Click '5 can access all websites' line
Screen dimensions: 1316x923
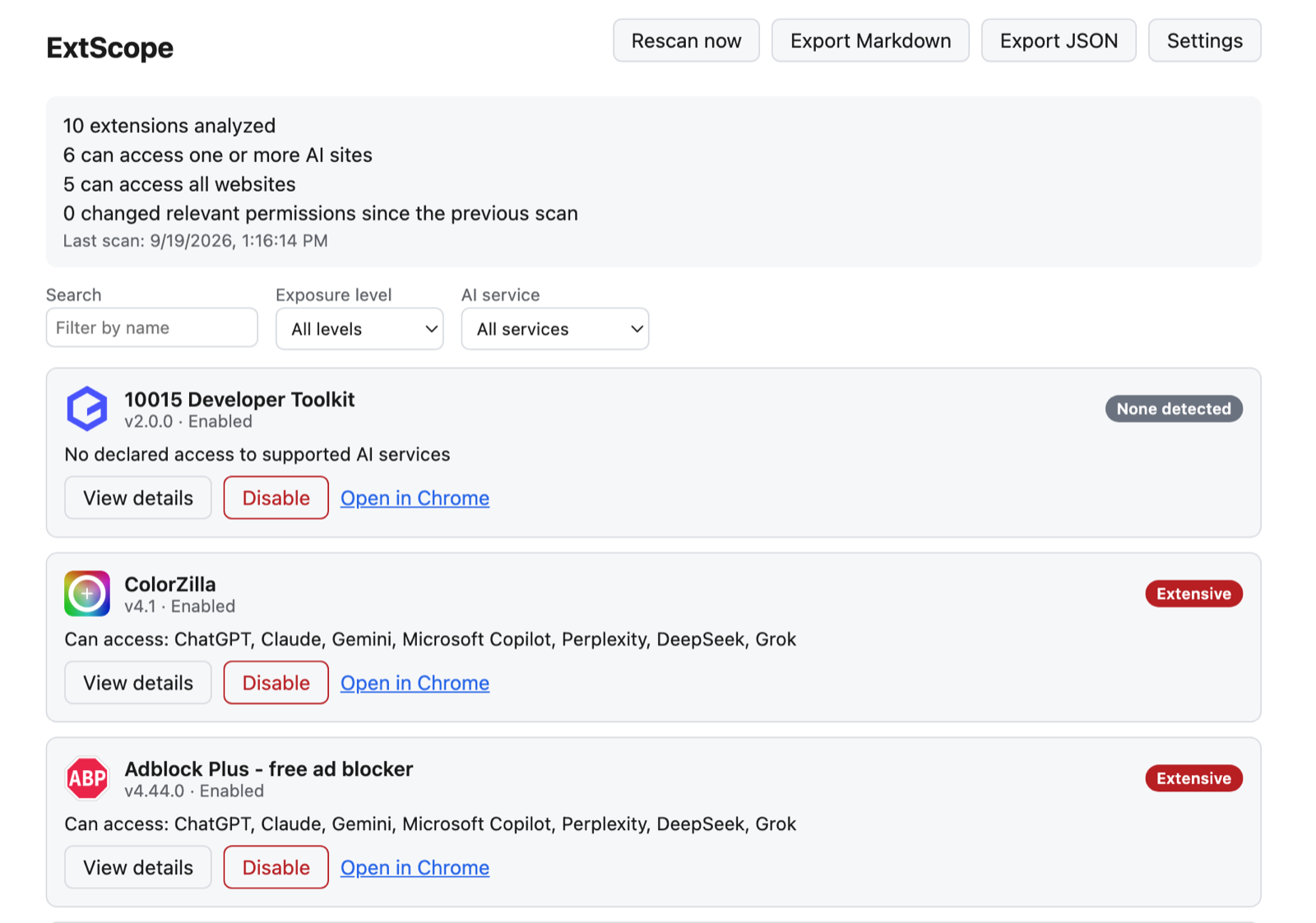[x=179, y=184]
